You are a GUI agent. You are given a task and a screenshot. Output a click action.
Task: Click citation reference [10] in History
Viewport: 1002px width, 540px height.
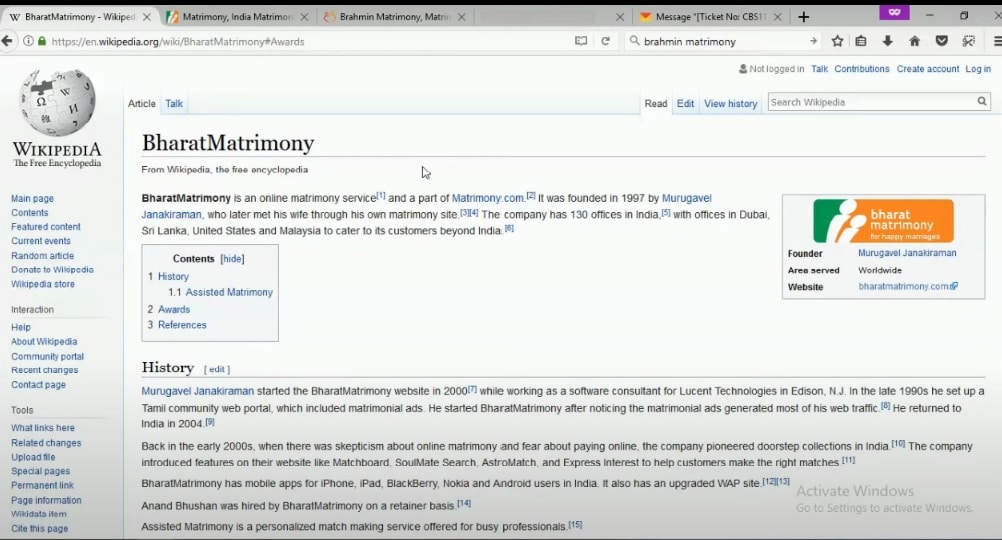click(x=898, y=444)
